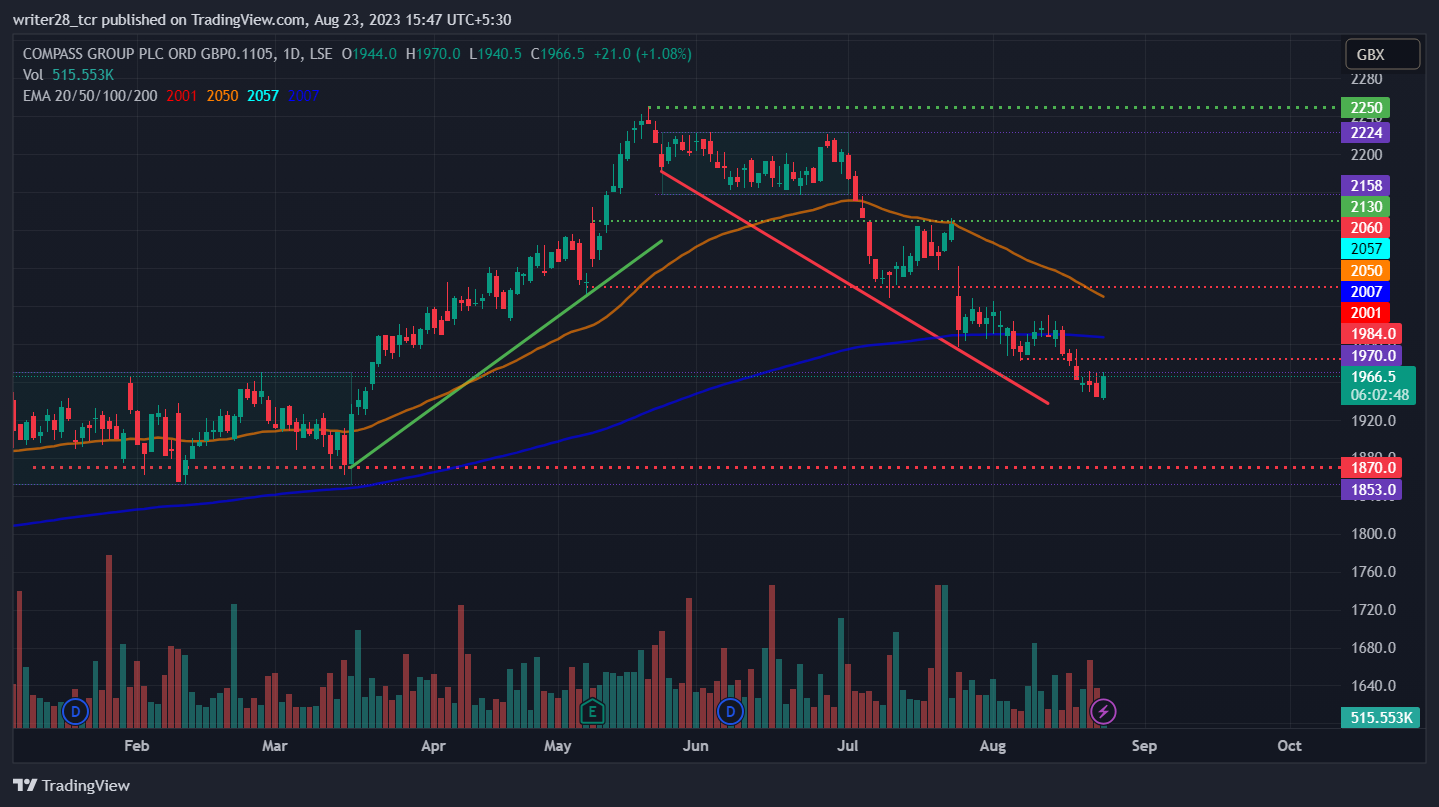Click the high value H1970.0 in header
The height and width of the screenshot is (807, 1439).
tap(433, 53)
